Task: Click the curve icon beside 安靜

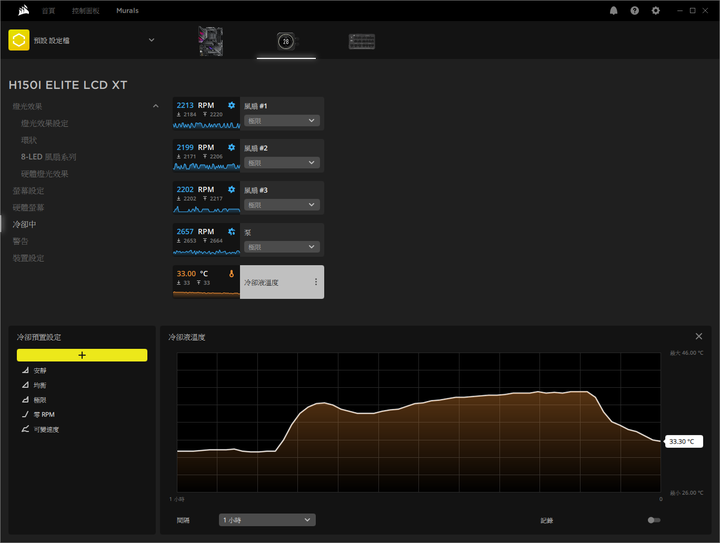Action: coord(25,370)
